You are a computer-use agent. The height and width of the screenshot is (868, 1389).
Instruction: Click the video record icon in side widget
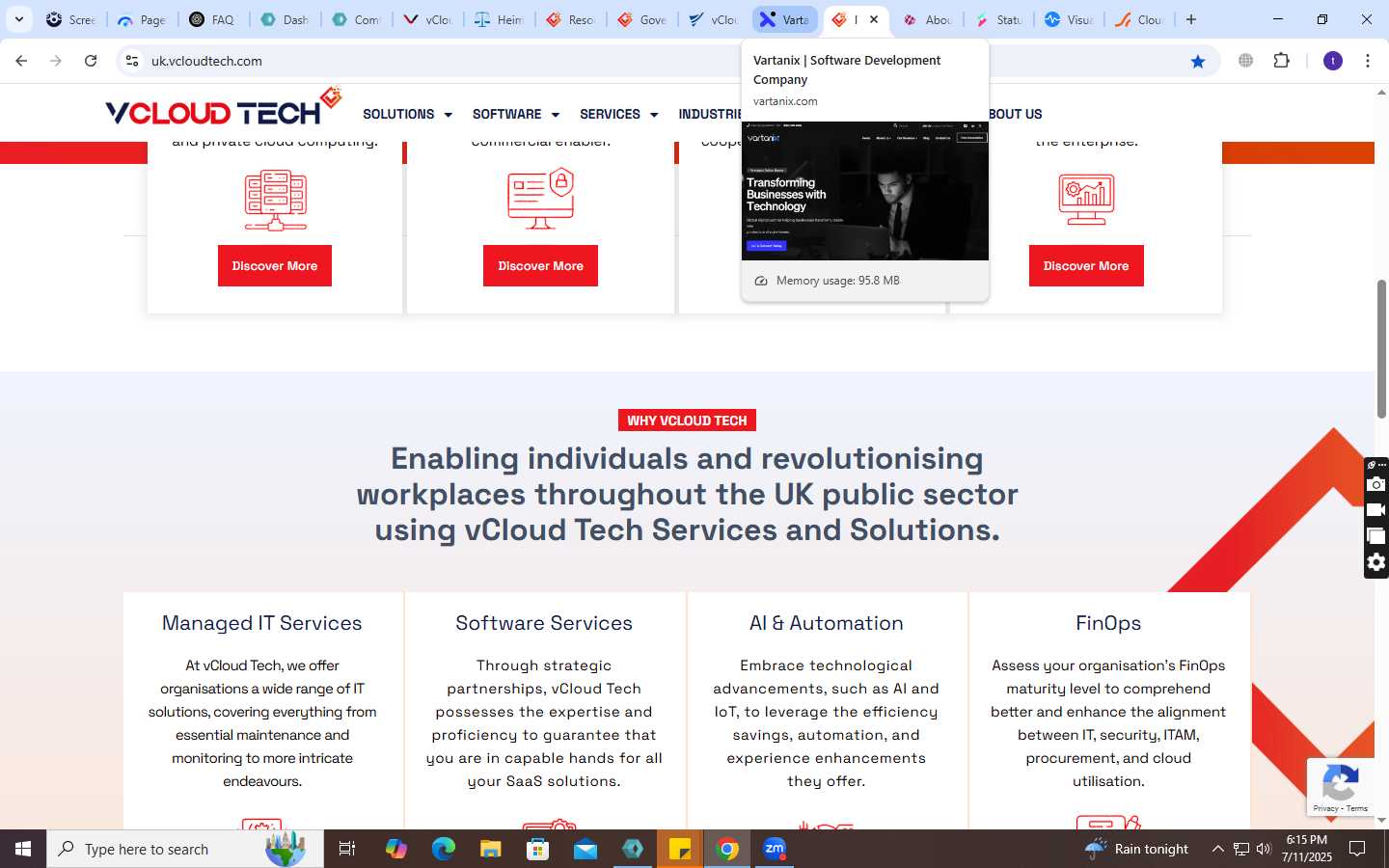click(1376, 510)
